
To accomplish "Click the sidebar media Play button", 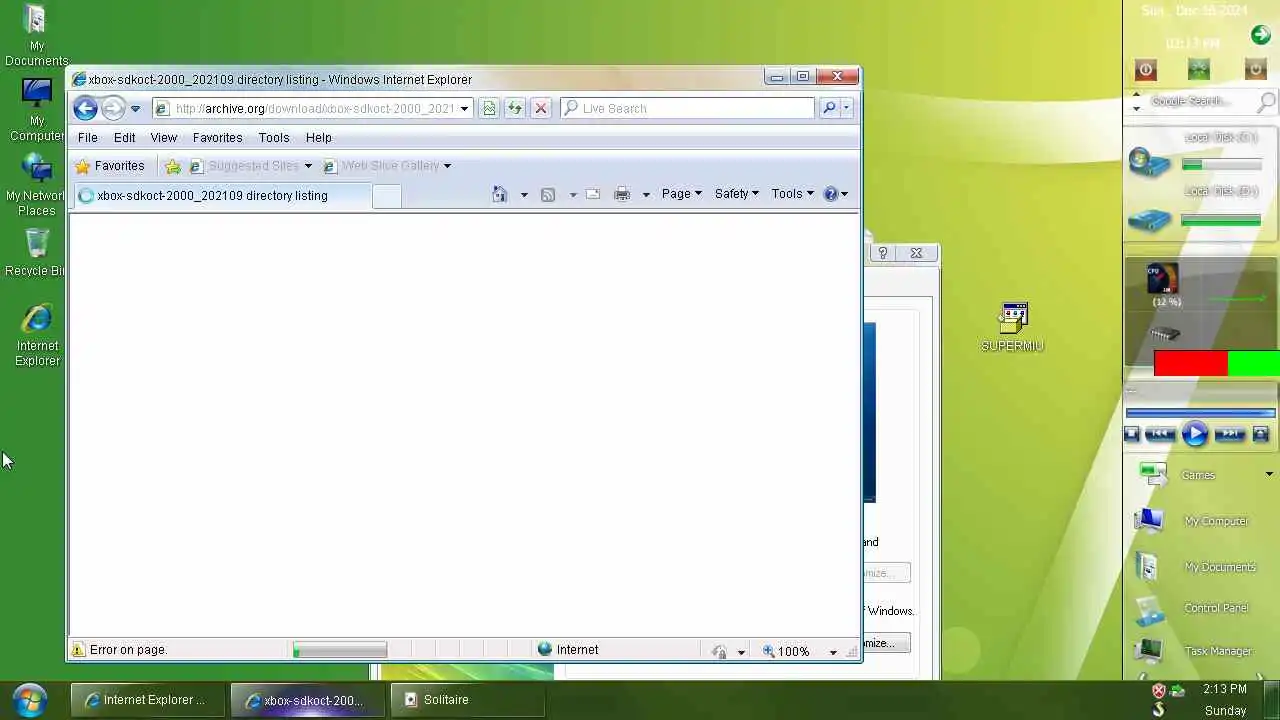I will tap(1194, 433).
